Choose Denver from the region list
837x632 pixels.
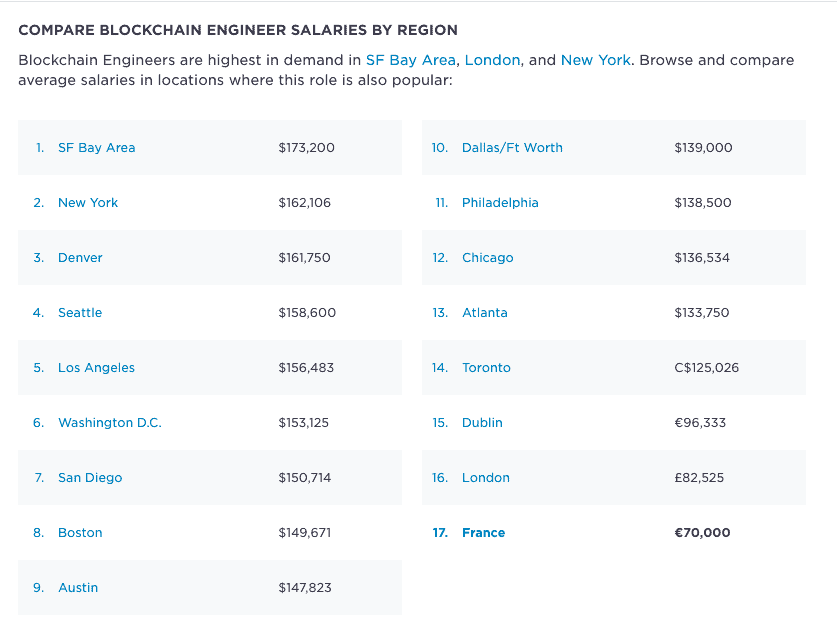(80, 257)
